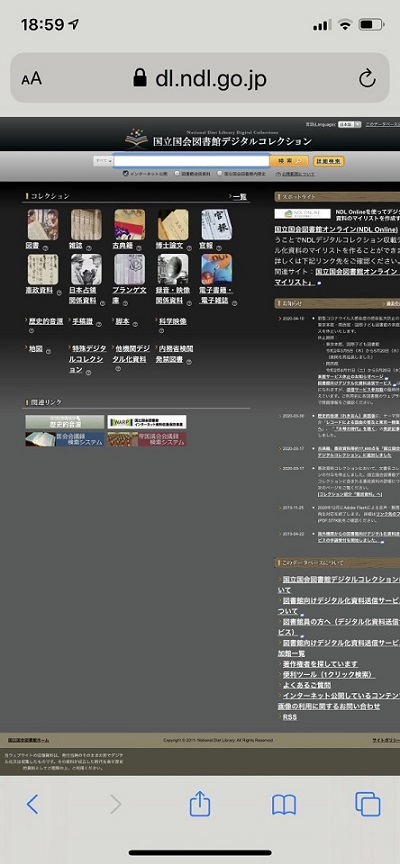
Task: Open Safari's share sheet icon
Action: (200, 803)
